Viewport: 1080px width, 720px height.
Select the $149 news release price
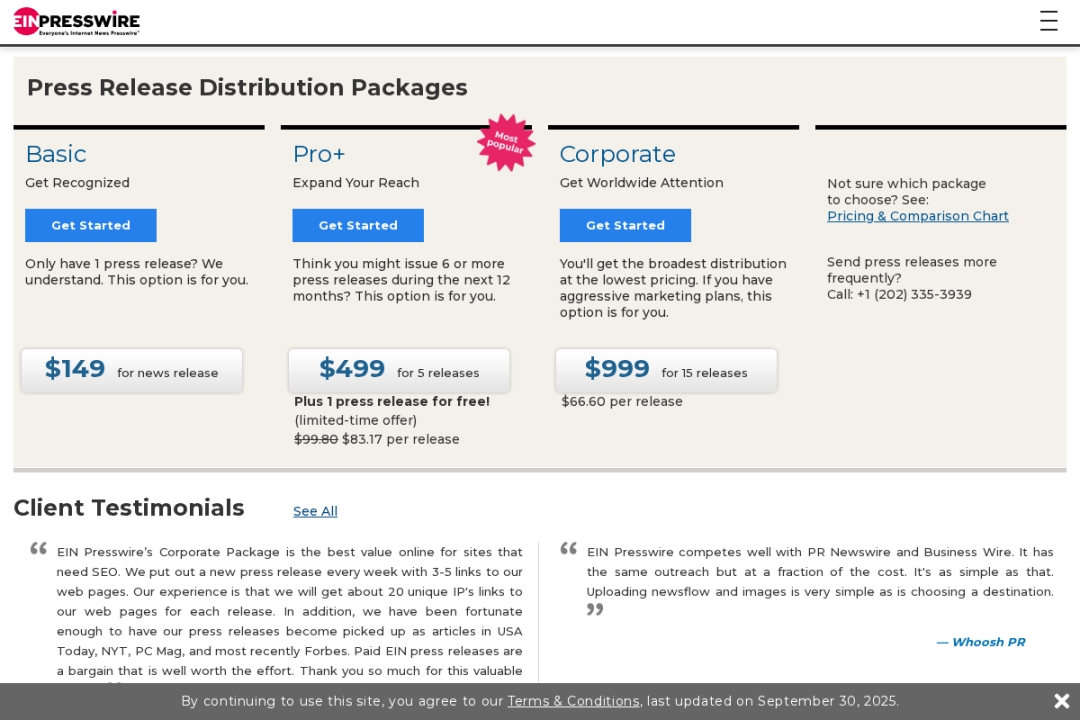132,370
